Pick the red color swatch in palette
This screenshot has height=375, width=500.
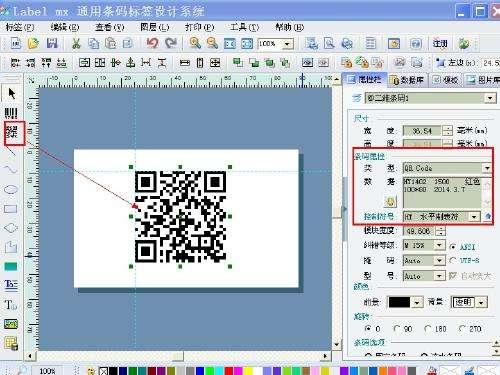click(x=228, y=371)
